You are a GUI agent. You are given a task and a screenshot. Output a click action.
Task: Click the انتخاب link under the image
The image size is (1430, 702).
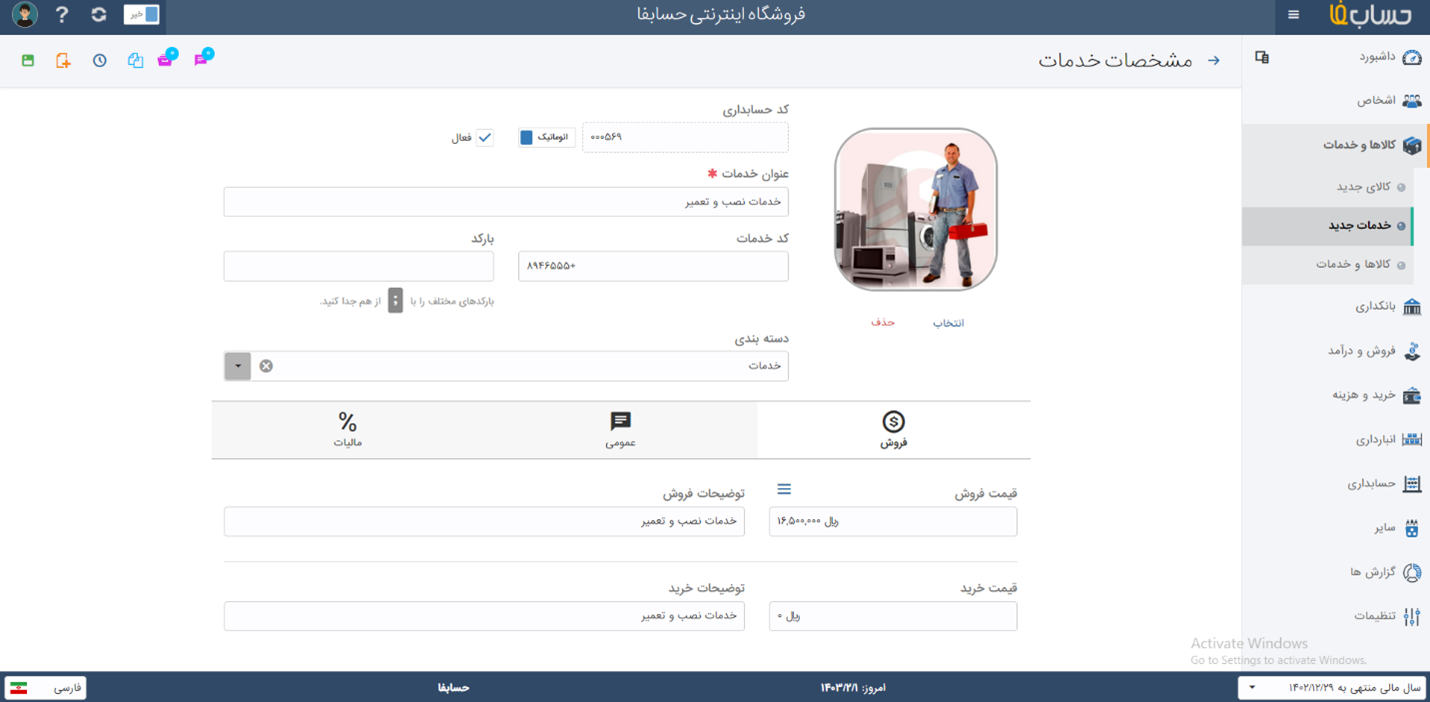pos(948,323)
